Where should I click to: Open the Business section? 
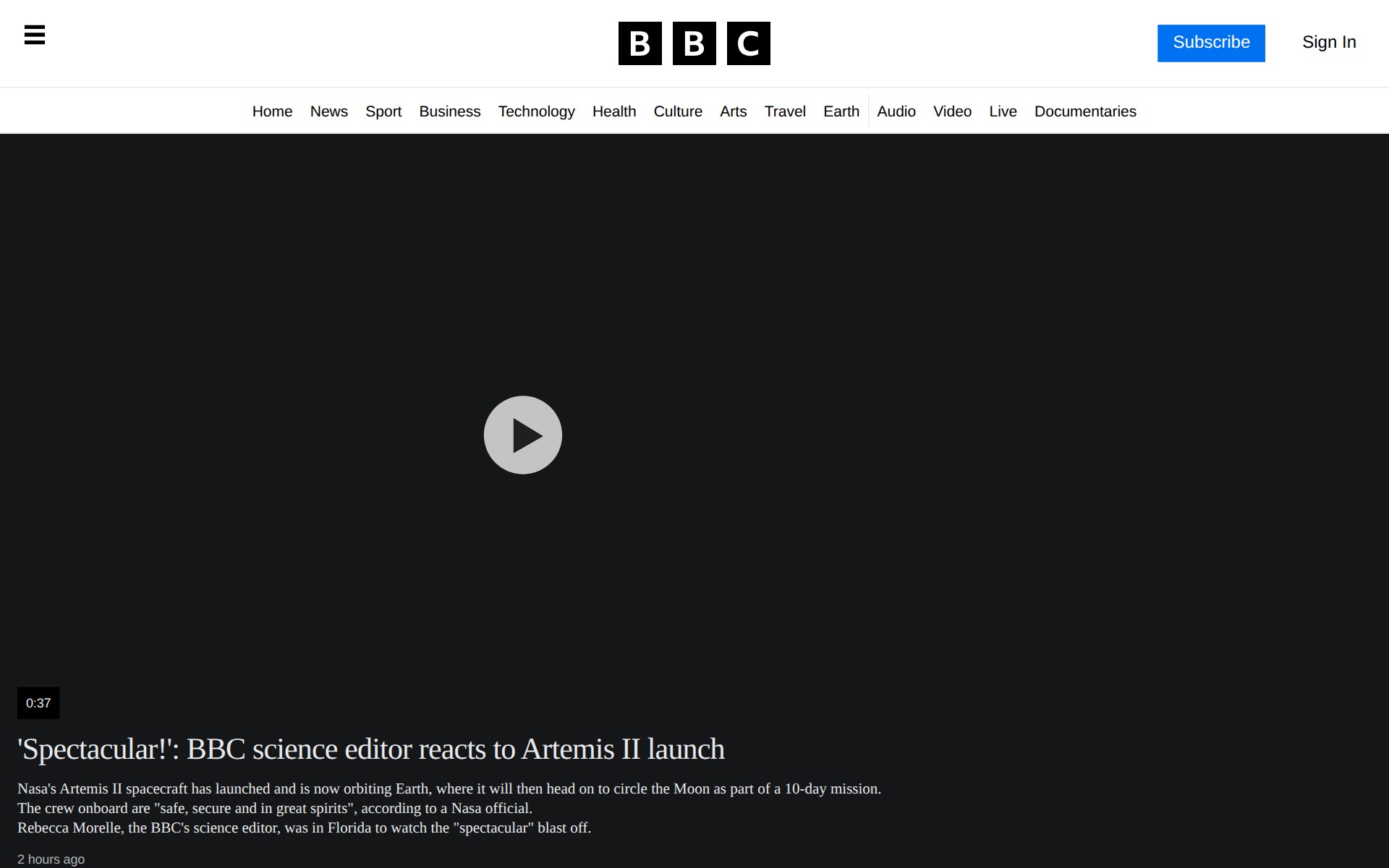pyautogui.click(x=449, y=111)
